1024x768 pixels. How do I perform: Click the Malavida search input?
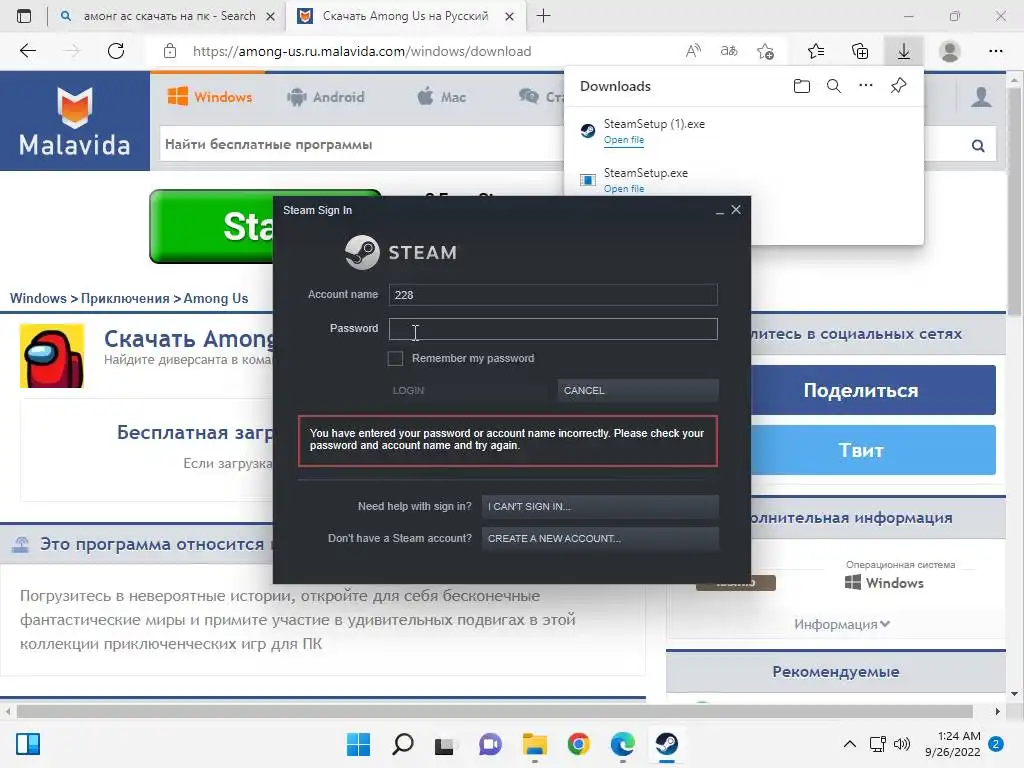point(361,144)
